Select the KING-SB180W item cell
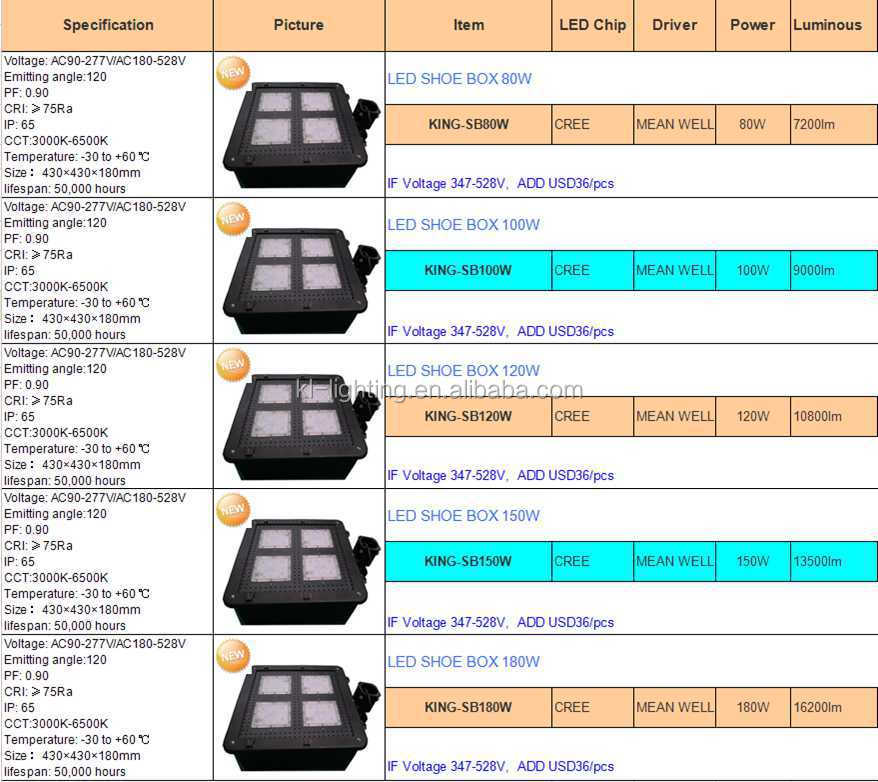Screen dimensions: 878x782 (469, 708)
